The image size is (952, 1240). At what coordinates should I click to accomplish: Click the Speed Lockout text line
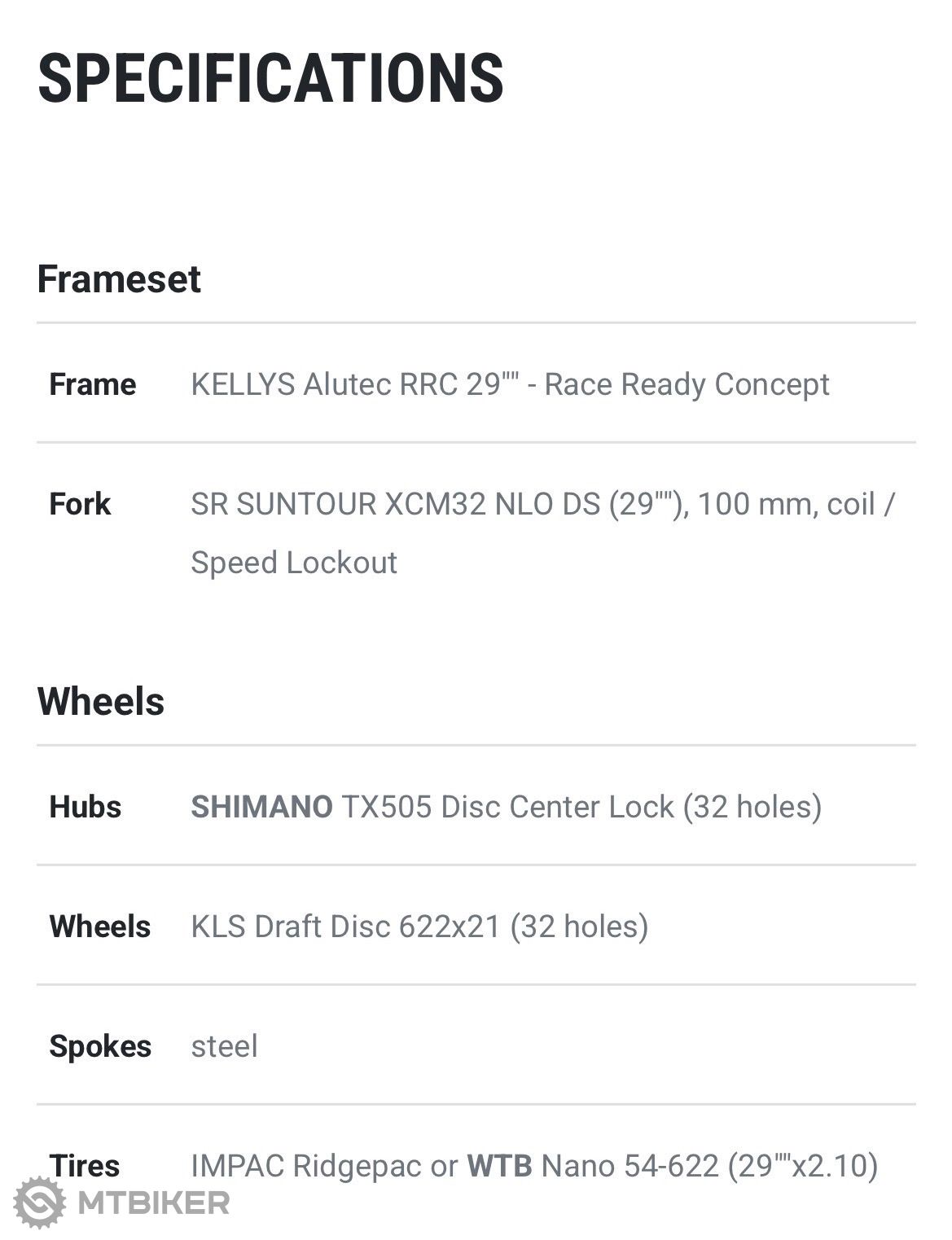(x=294, y=563)
